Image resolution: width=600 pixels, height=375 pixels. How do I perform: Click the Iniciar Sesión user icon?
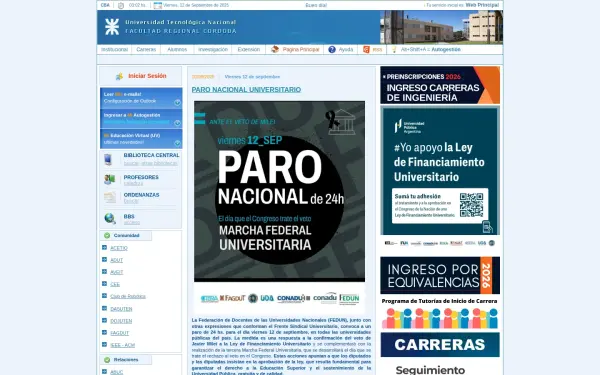119,77
